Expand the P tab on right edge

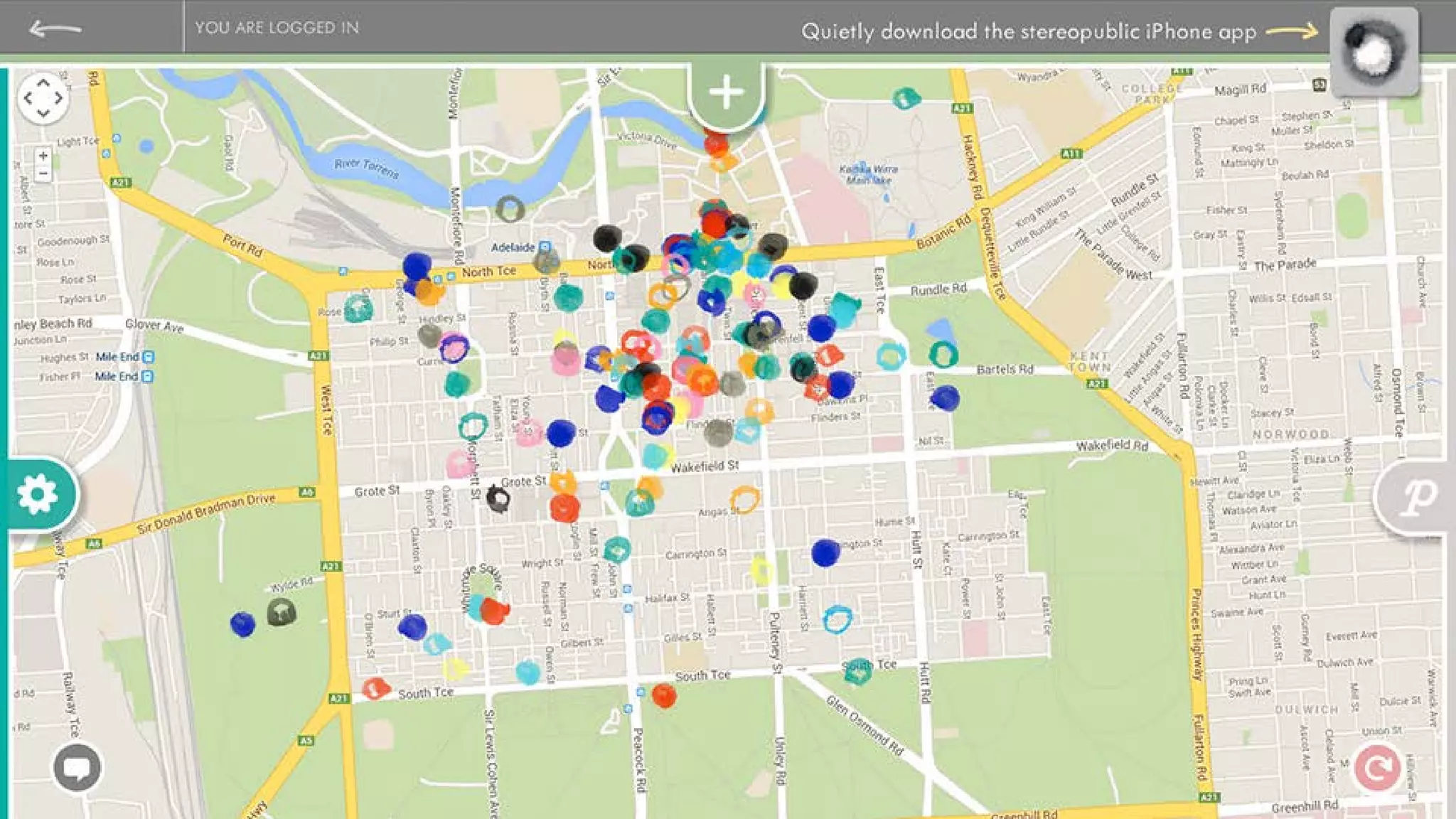click(x=1418, y=496)
